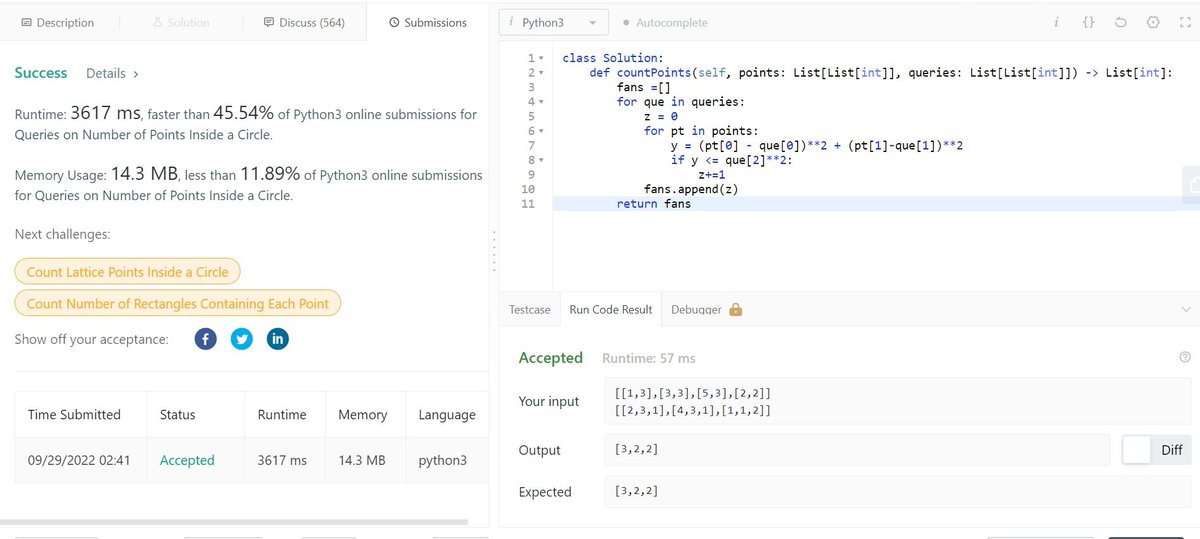Expand submission Details link
The height and width of the screenshot is (539, 1200).
click(x=112, y=73)
